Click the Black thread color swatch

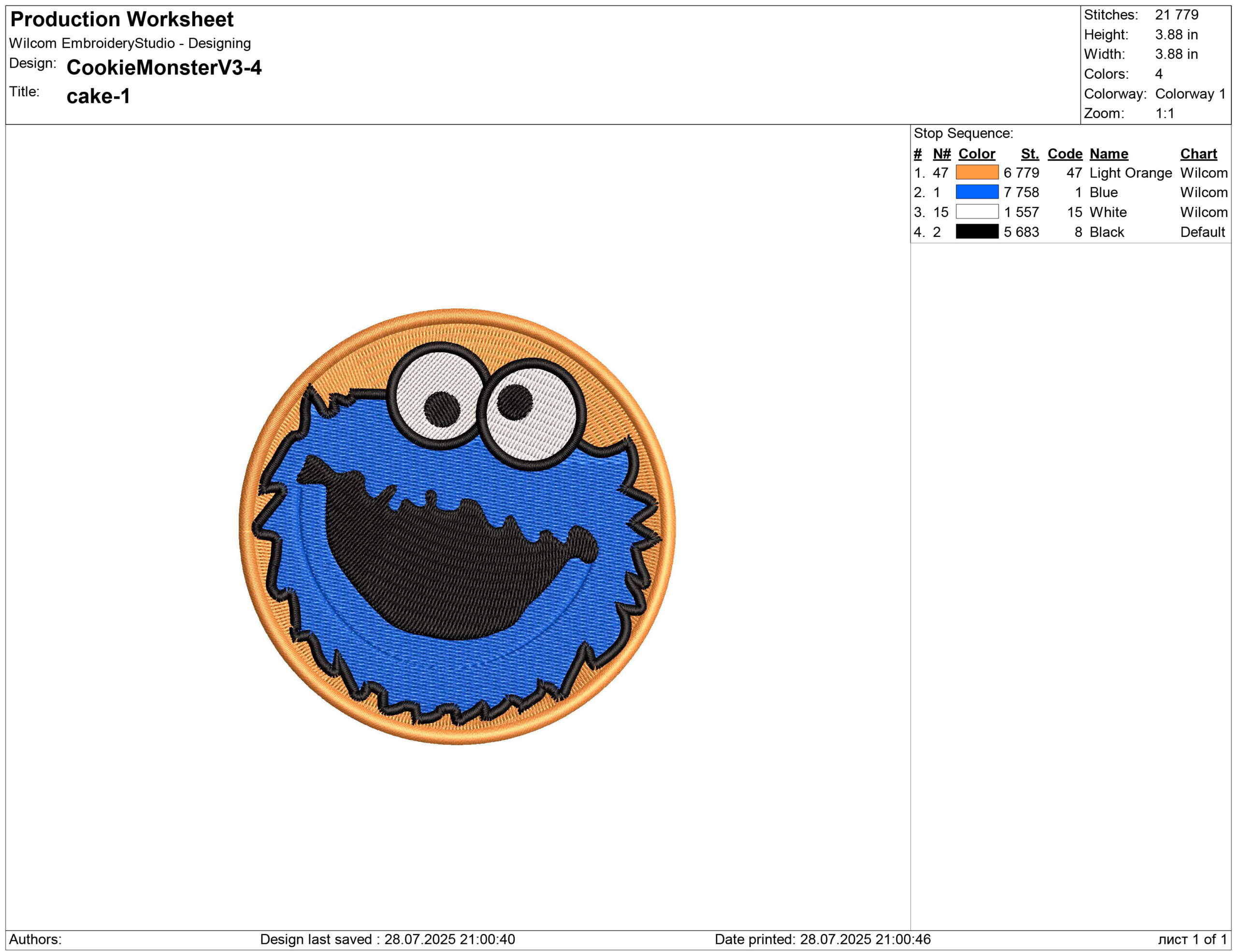[x=977, y=231]
